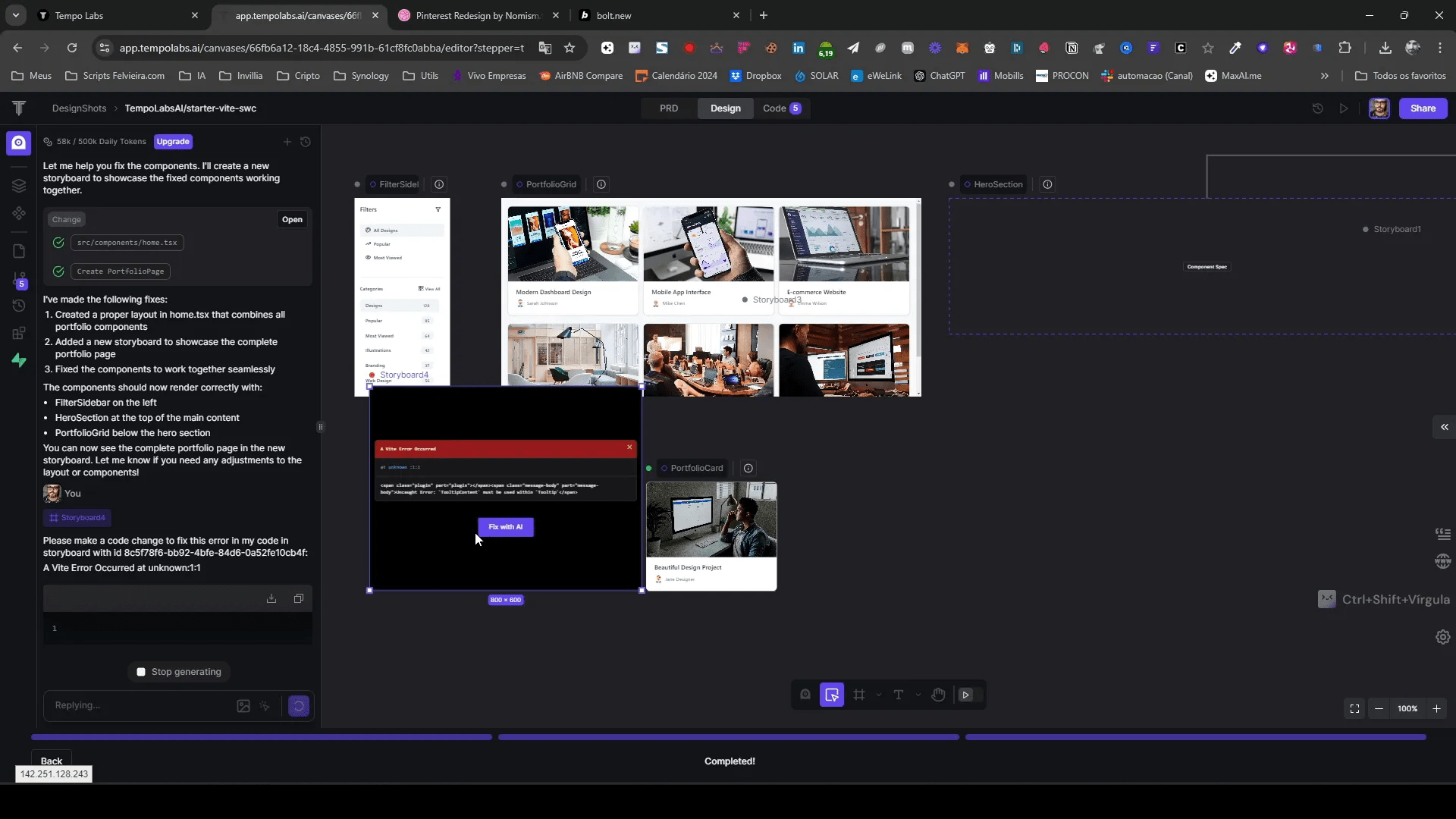Open the AI chat panel icon in sidebar
The image size is (1456, 819).
pos(18,143)
